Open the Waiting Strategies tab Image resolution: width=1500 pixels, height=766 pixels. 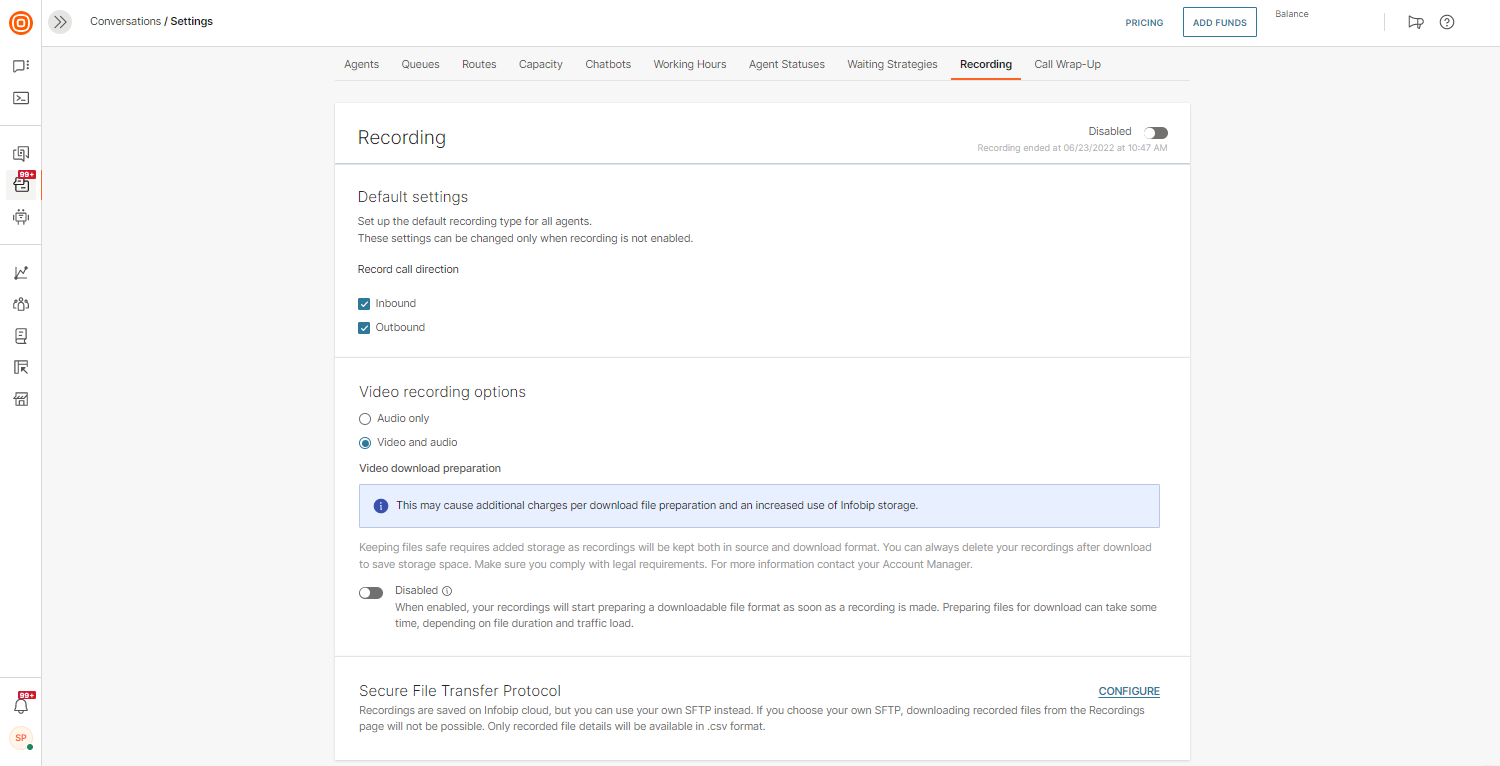pos(892,64)
